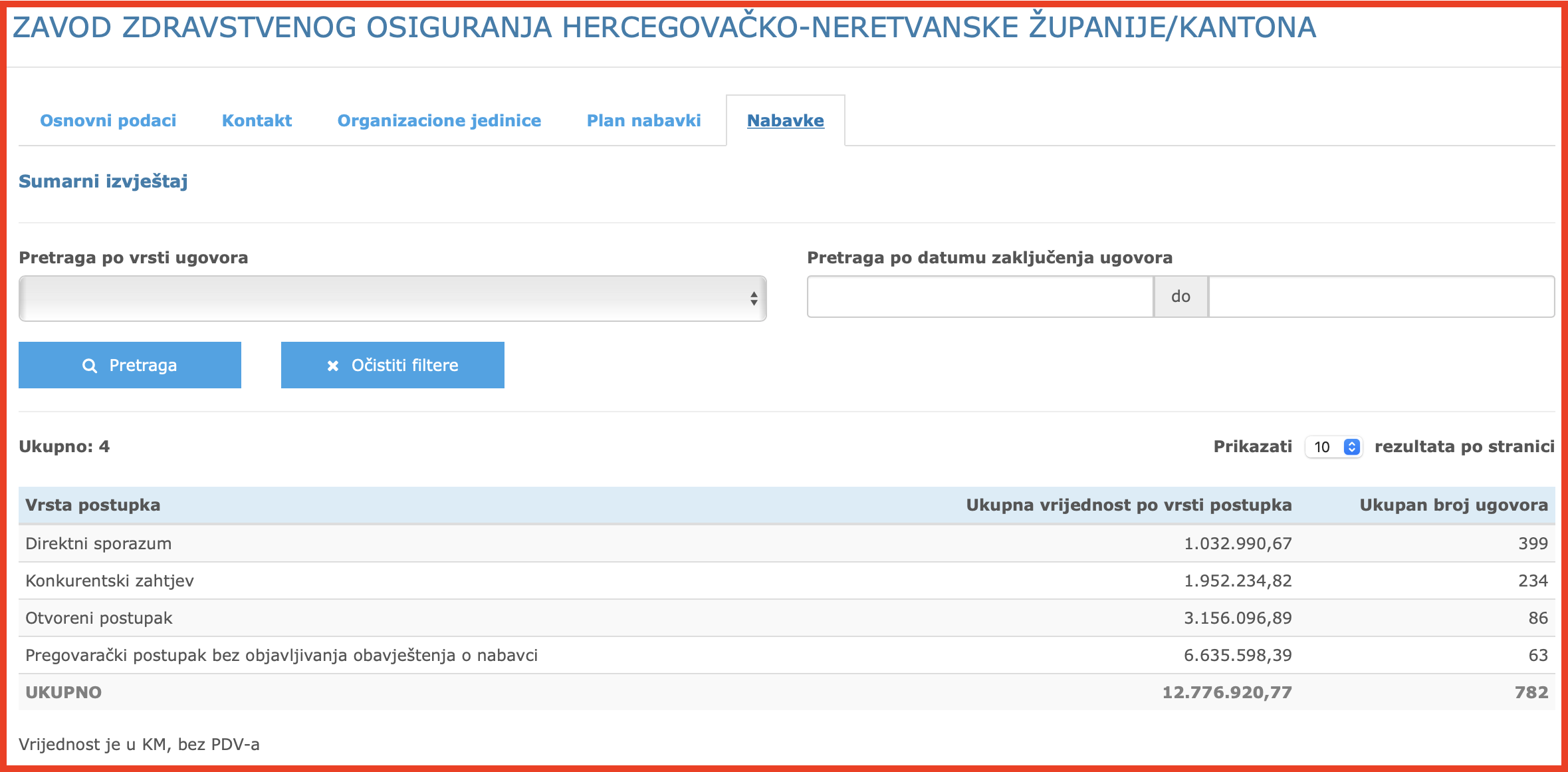The width and height of the screenshot is (1568, 772).
Task: Open the results per page dropdown showing 10
Action: tap(1334, 447)
